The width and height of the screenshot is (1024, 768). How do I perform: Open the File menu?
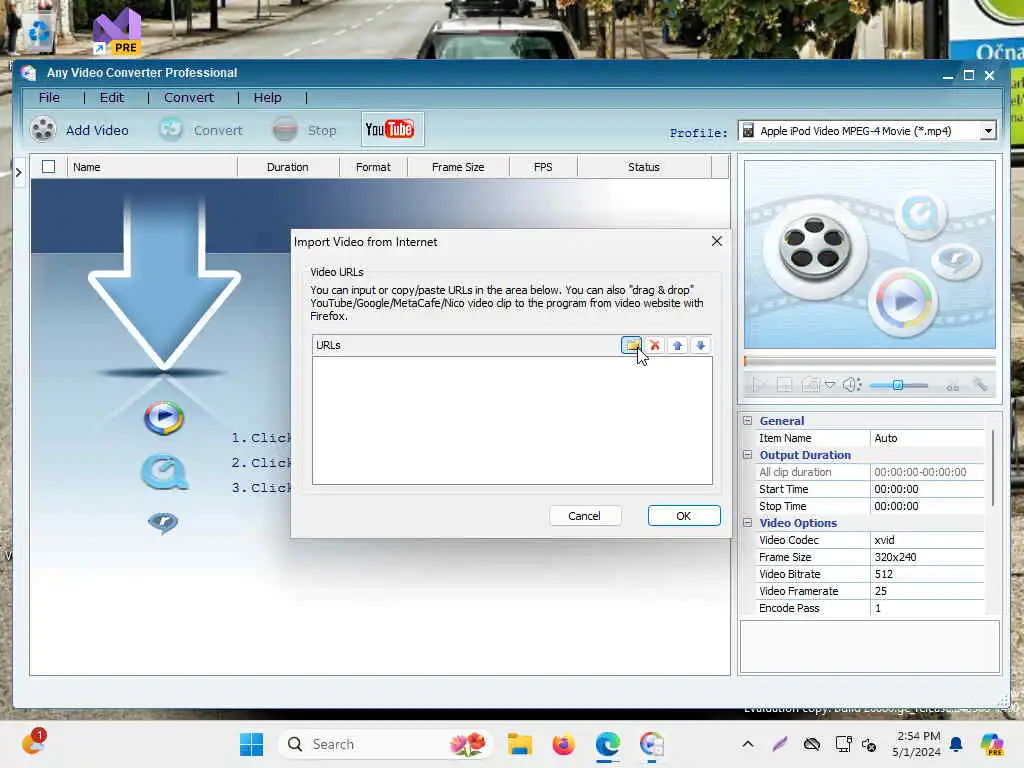coord(49,97)
